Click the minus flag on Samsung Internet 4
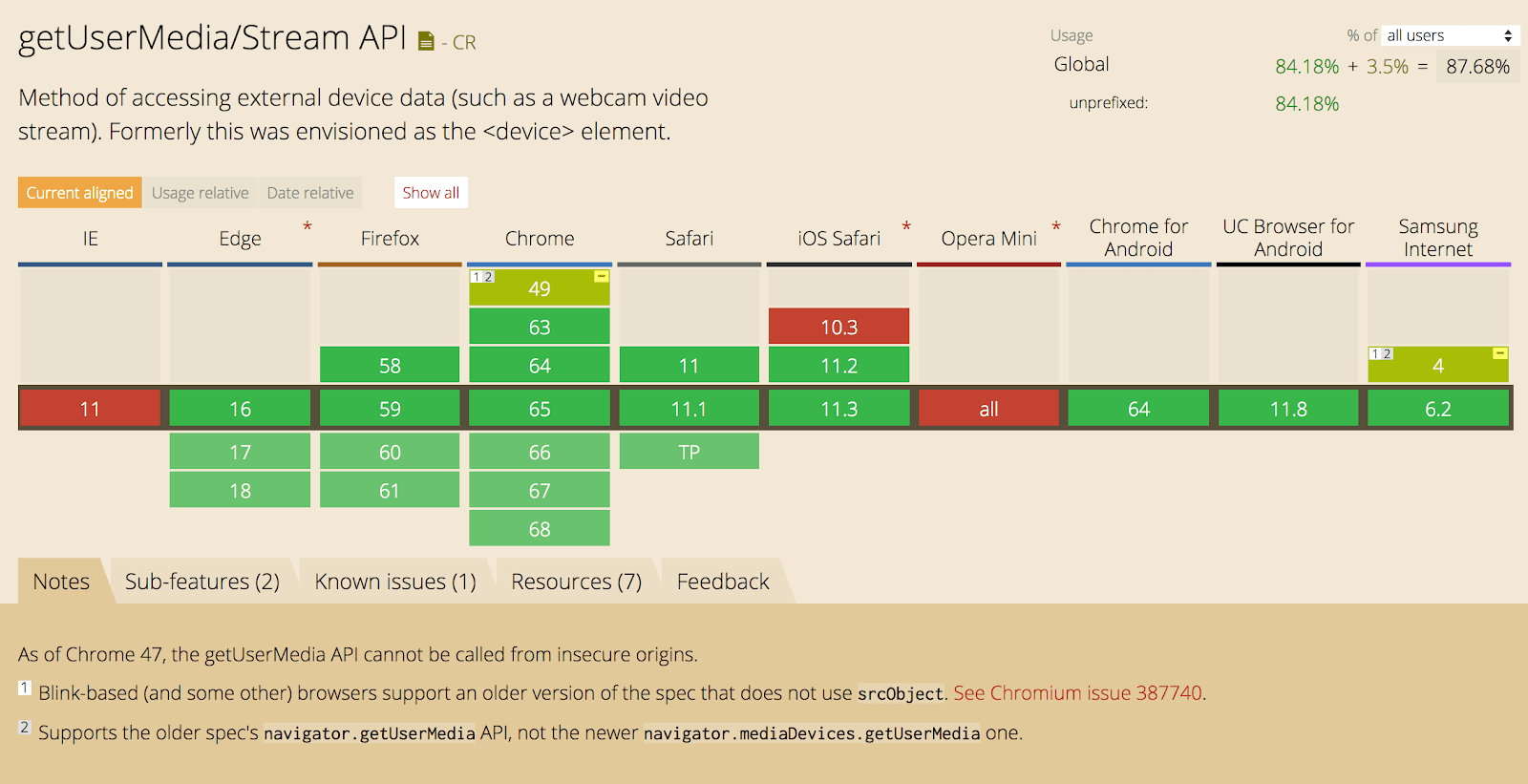The image size is (1528, 784). click(x=1499, y=353)
